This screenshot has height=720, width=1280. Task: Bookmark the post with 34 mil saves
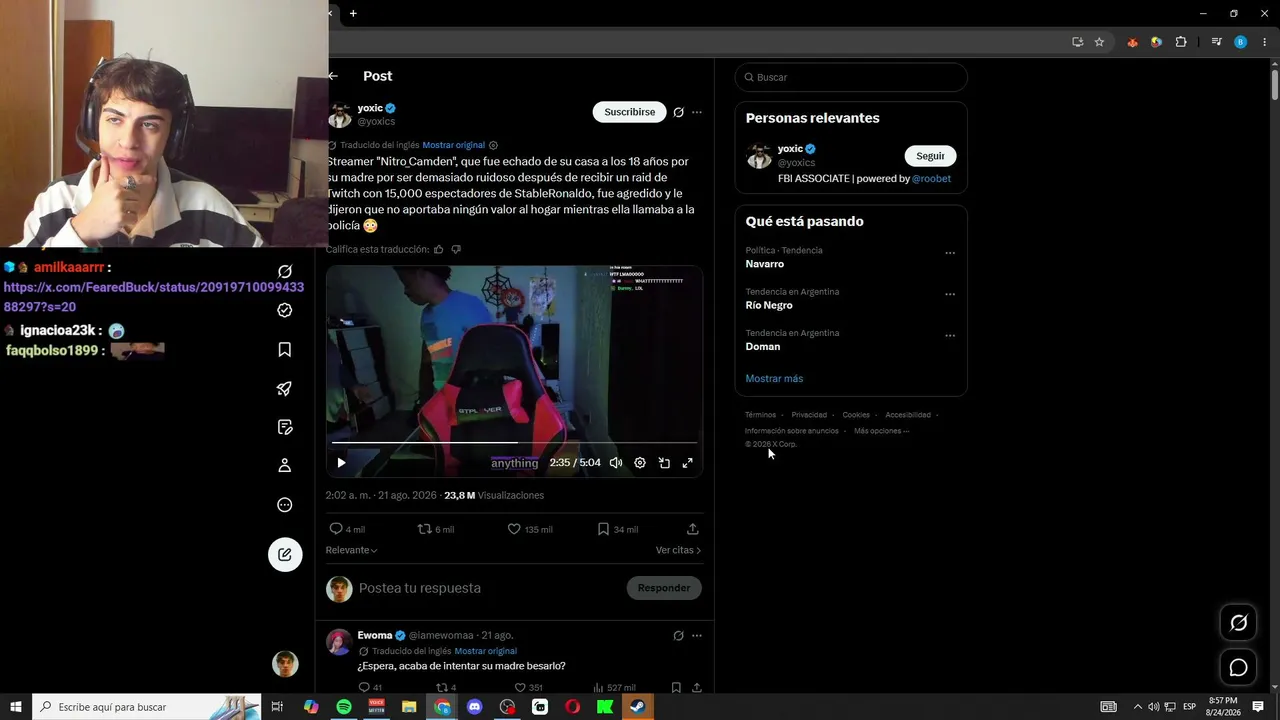point(617,529)
